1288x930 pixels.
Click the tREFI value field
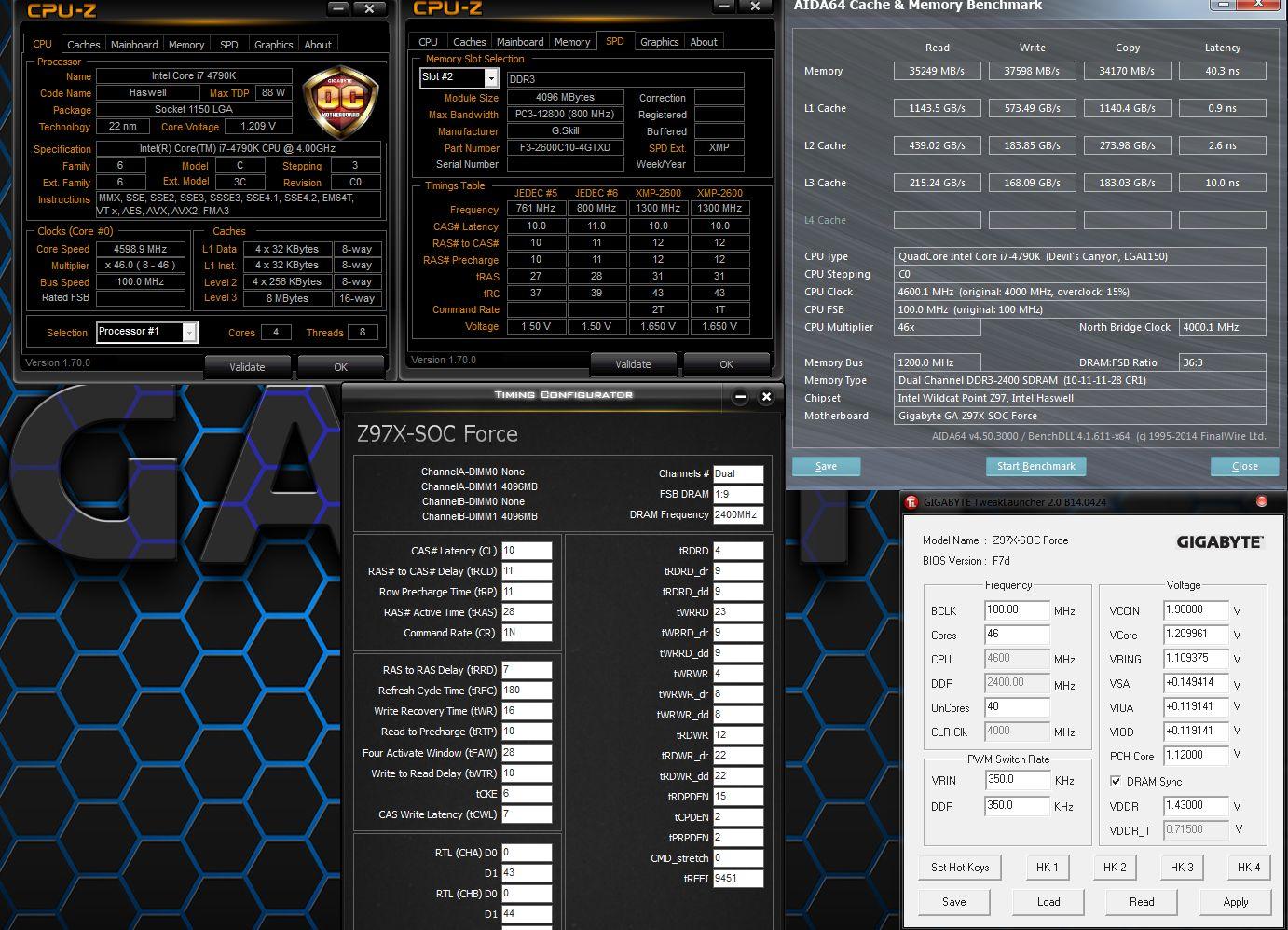738,879
